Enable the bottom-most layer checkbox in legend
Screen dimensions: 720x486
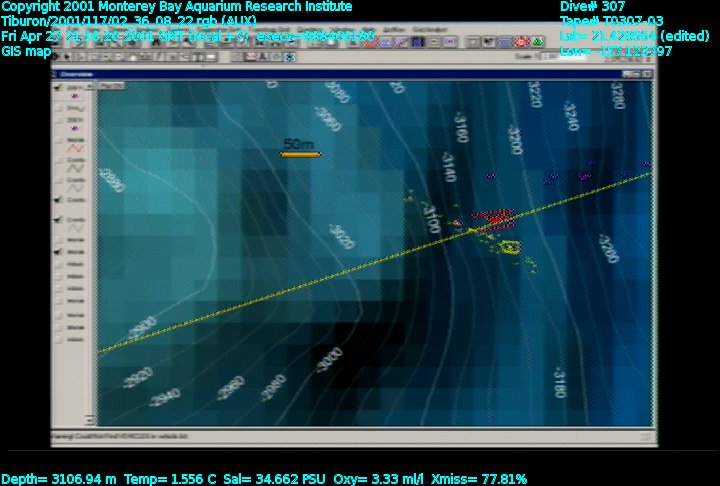tap(58, 340)
